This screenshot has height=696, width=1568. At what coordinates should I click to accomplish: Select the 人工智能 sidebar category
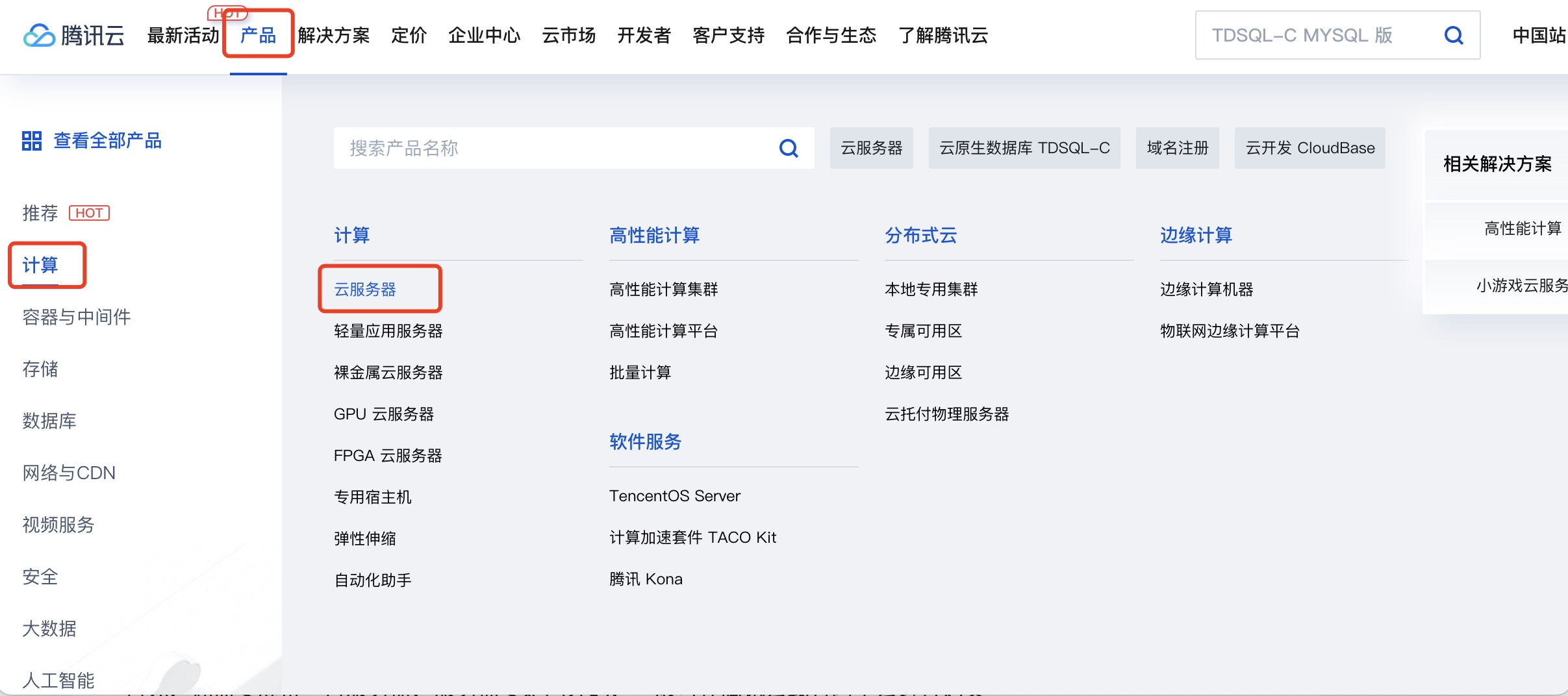coord(58,680)
